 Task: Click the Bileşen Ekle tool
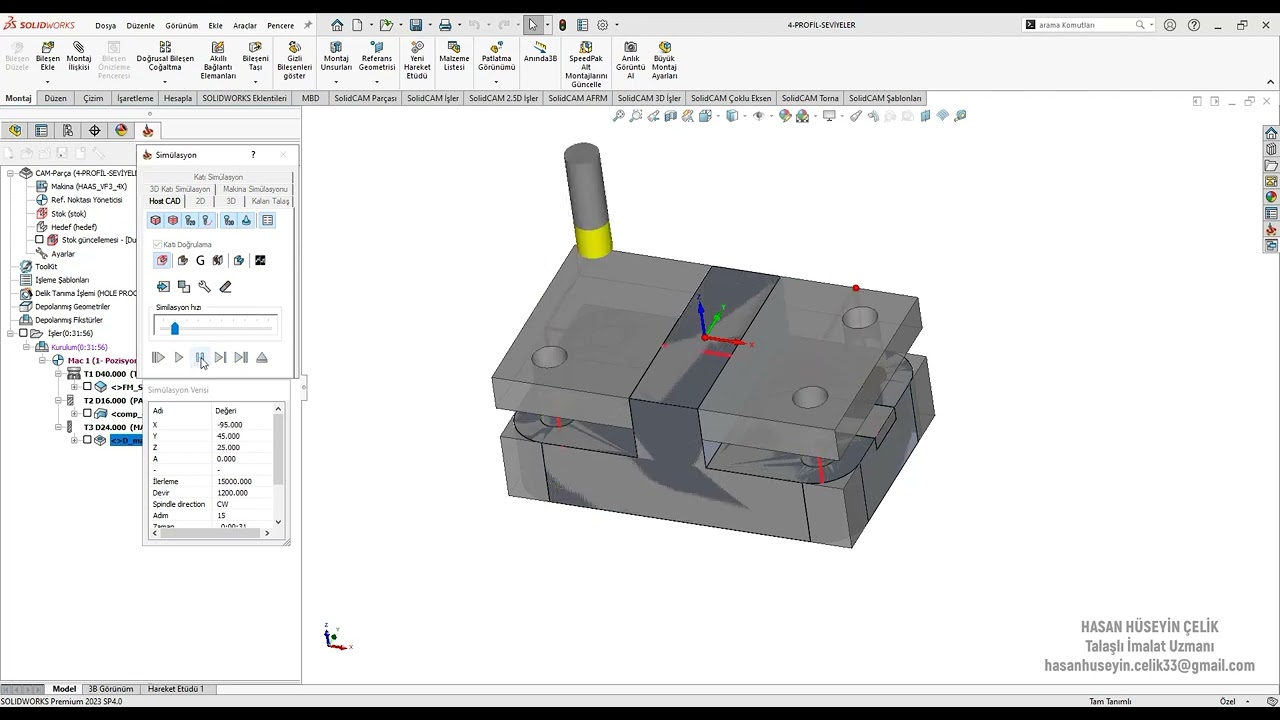(x=48, y=56)
